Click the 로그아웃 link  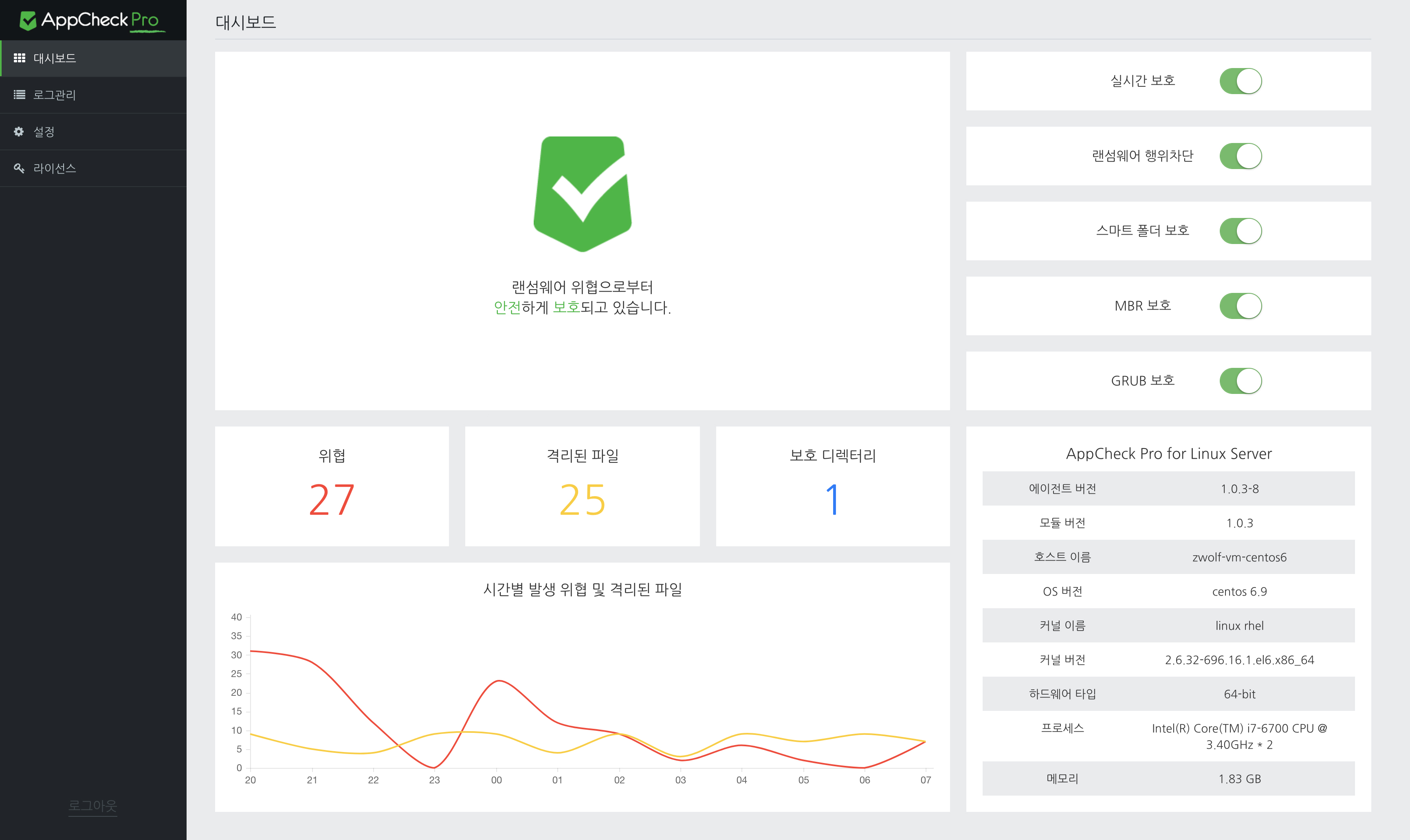click(92, 805)
